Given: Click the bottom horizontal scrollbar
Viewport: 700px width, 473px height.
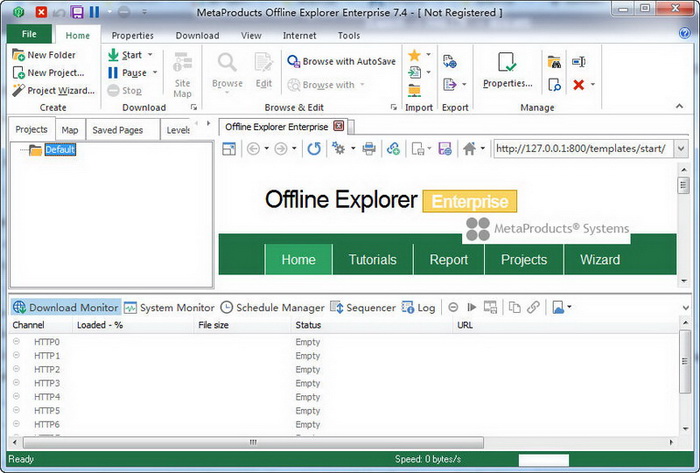Looking at the screenshot, I should click(x=253, y=442).
